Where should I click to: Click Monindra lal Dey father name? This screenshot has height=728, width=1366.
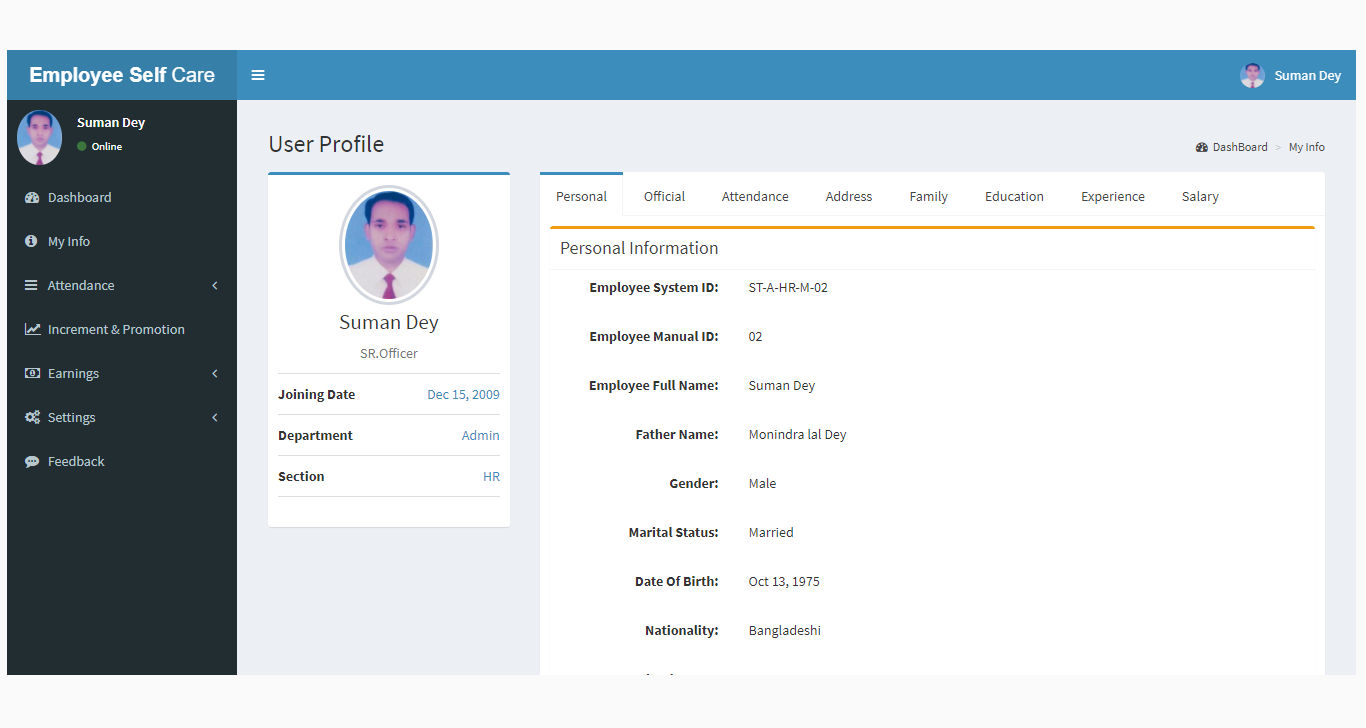click(797, 434)
